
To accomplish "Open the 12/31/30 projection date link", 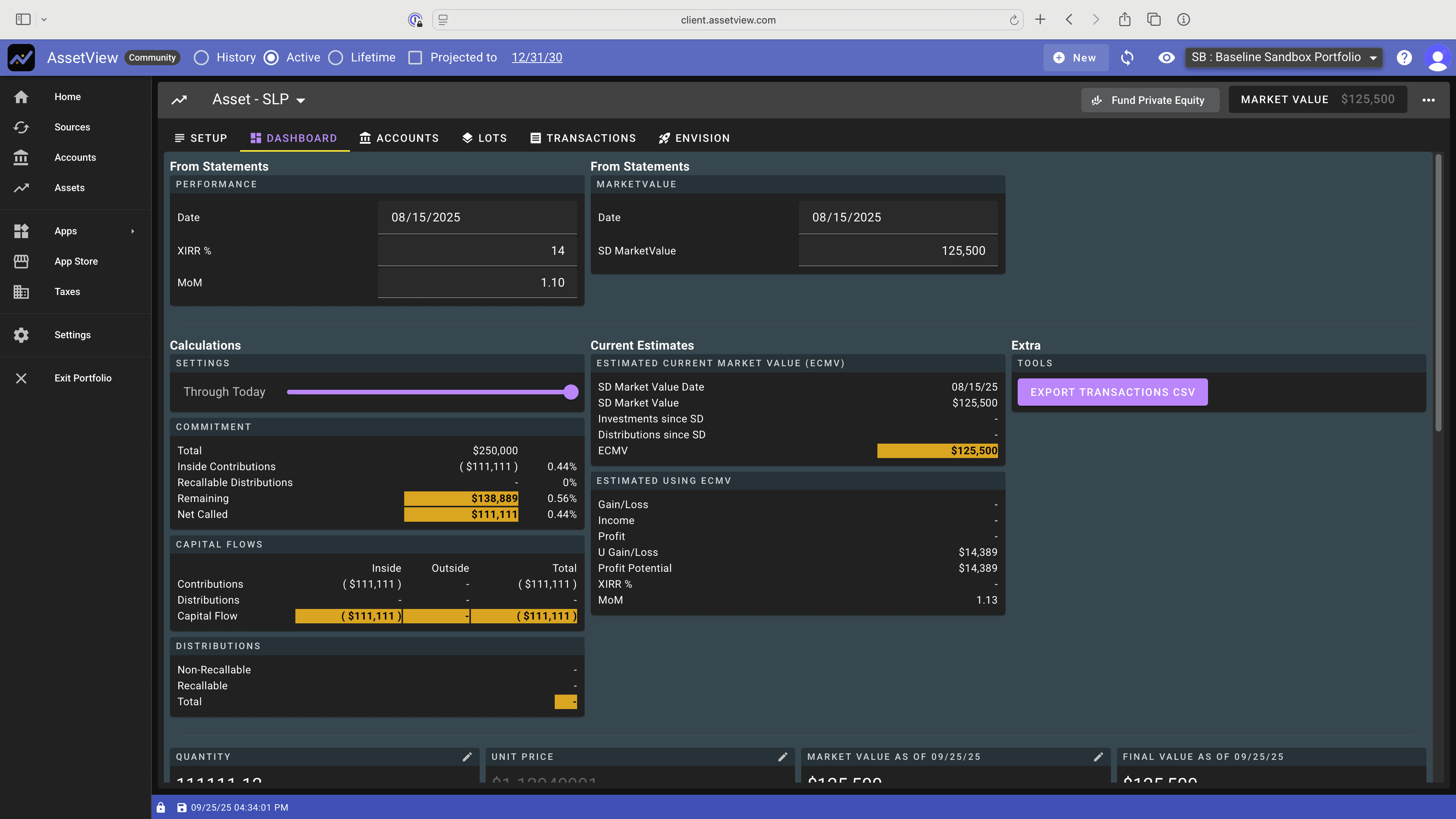I will click(x=537, y=58).
